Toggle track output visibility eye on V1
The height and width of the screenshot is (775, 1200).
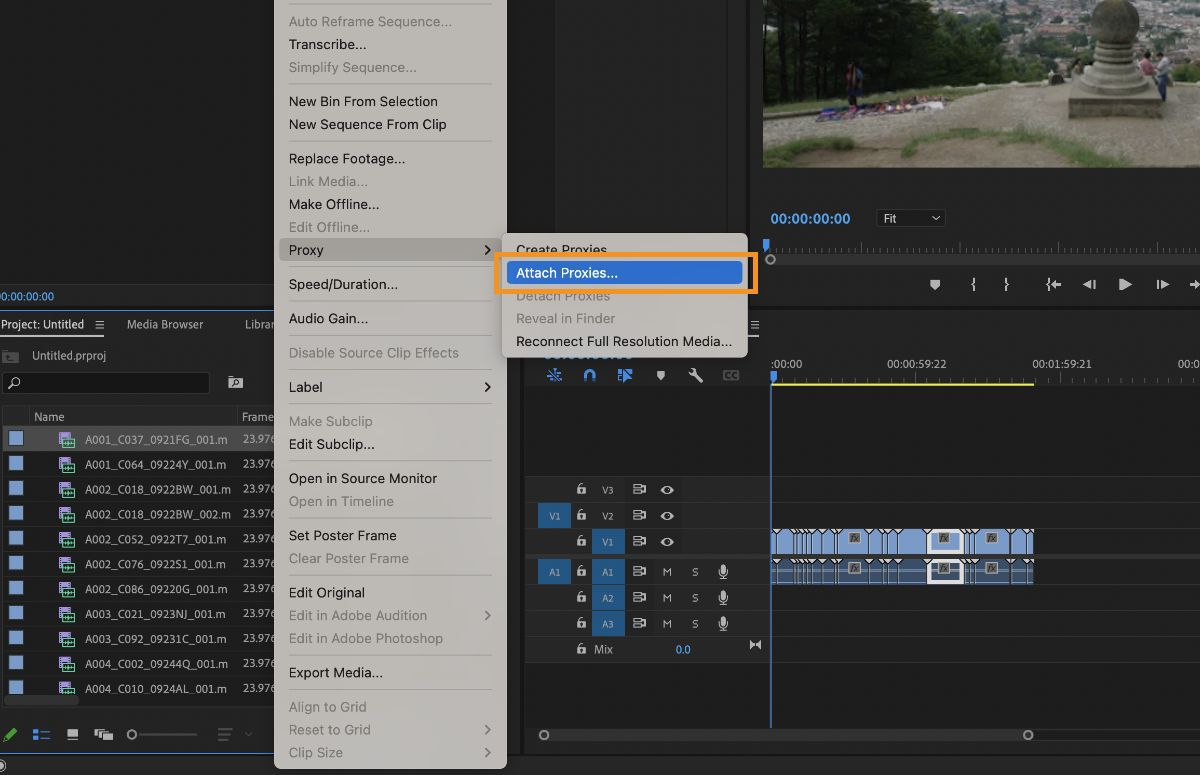pos(667,541)
